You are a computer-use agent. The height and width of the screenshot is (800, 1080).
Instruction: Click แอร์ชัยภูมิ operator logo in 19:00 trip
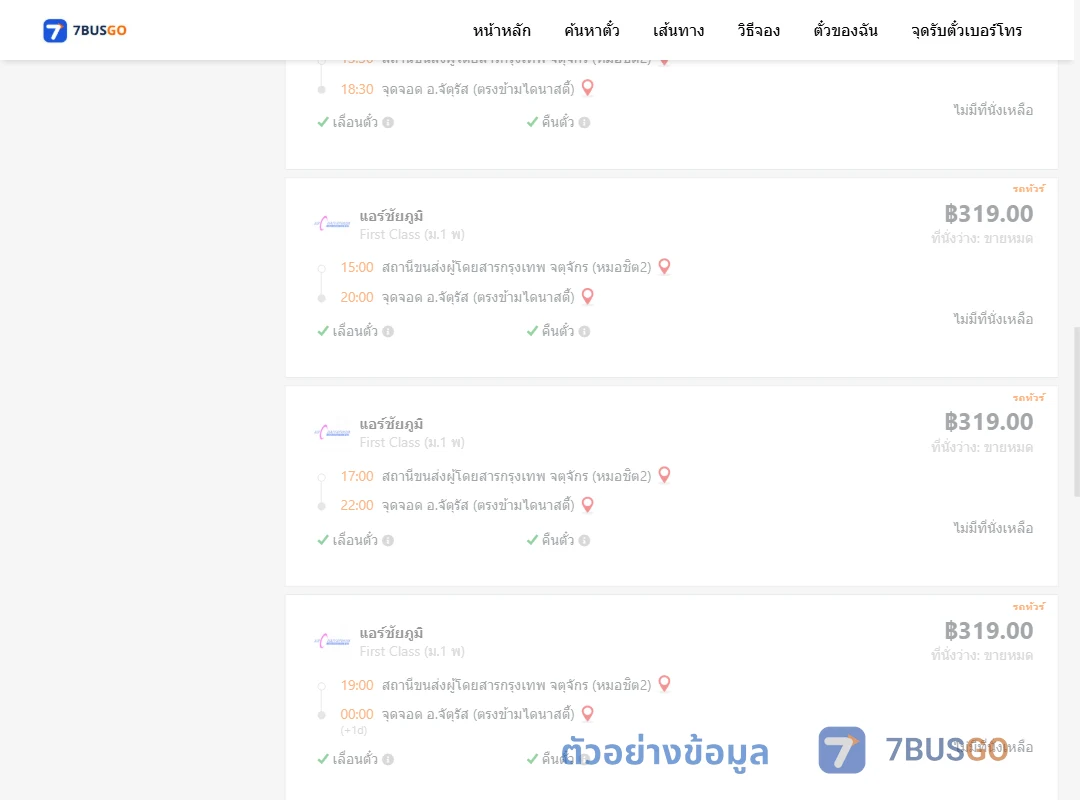pyautogui.click(x=333, y=641)
